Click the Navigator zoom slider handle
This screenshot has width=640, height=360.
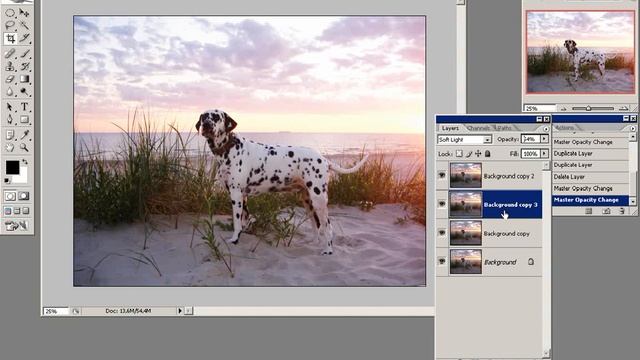point(588,108)
